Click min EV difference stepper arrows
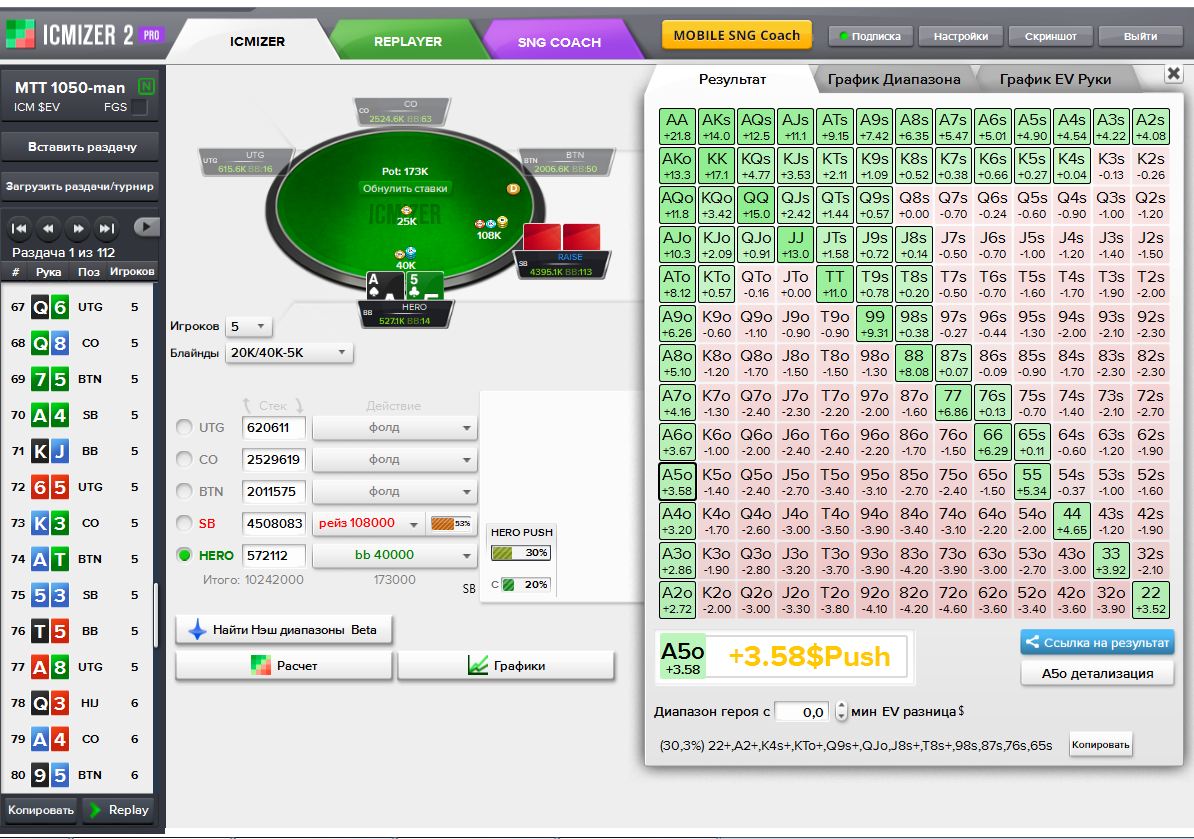1194x839 pixels. tap(841, 711)
